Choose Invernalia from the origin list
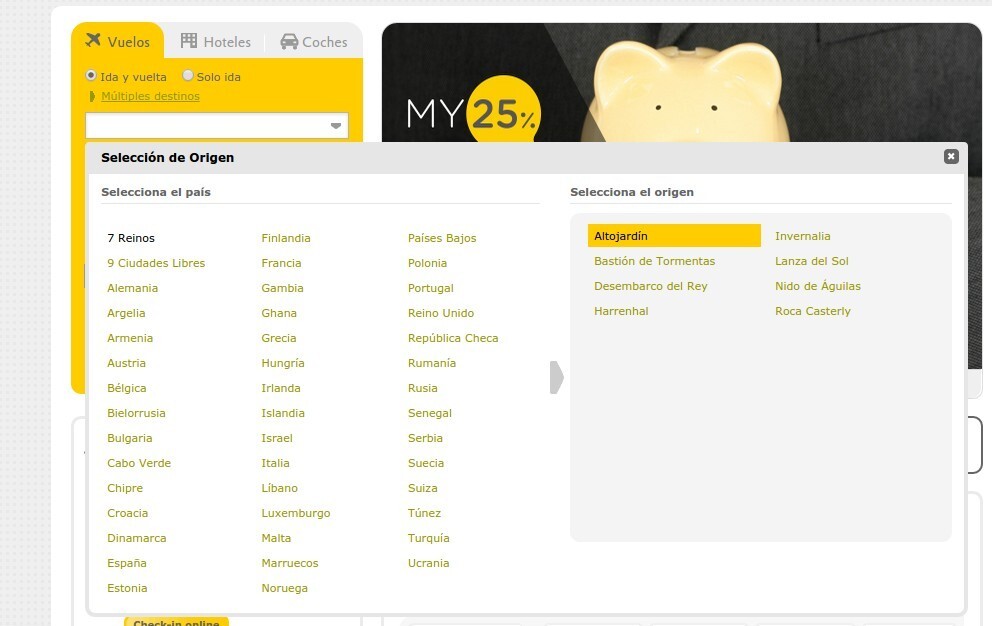Image resolution: width=992 pixels, height=626 pixels. point(803,236)
